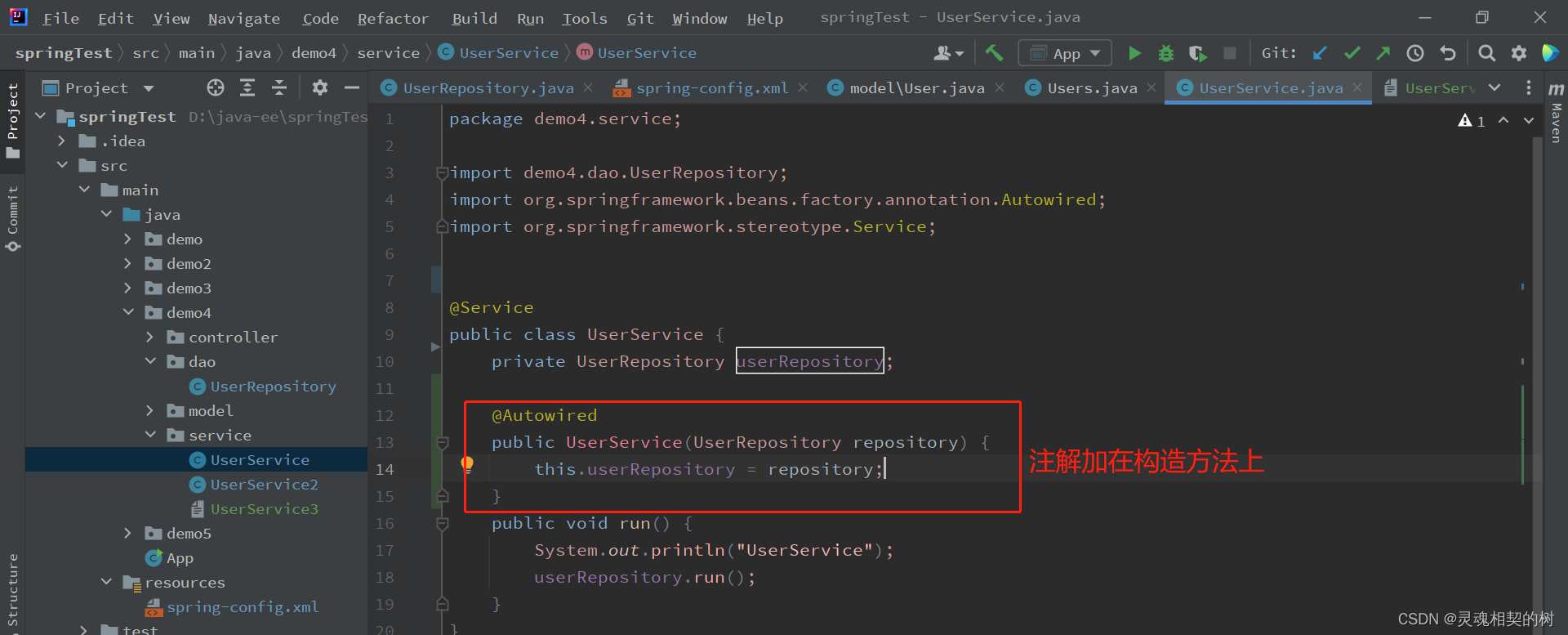Open the Refactor menu
This screenshot has width=1568, height=635.
[x=393, y=18]
